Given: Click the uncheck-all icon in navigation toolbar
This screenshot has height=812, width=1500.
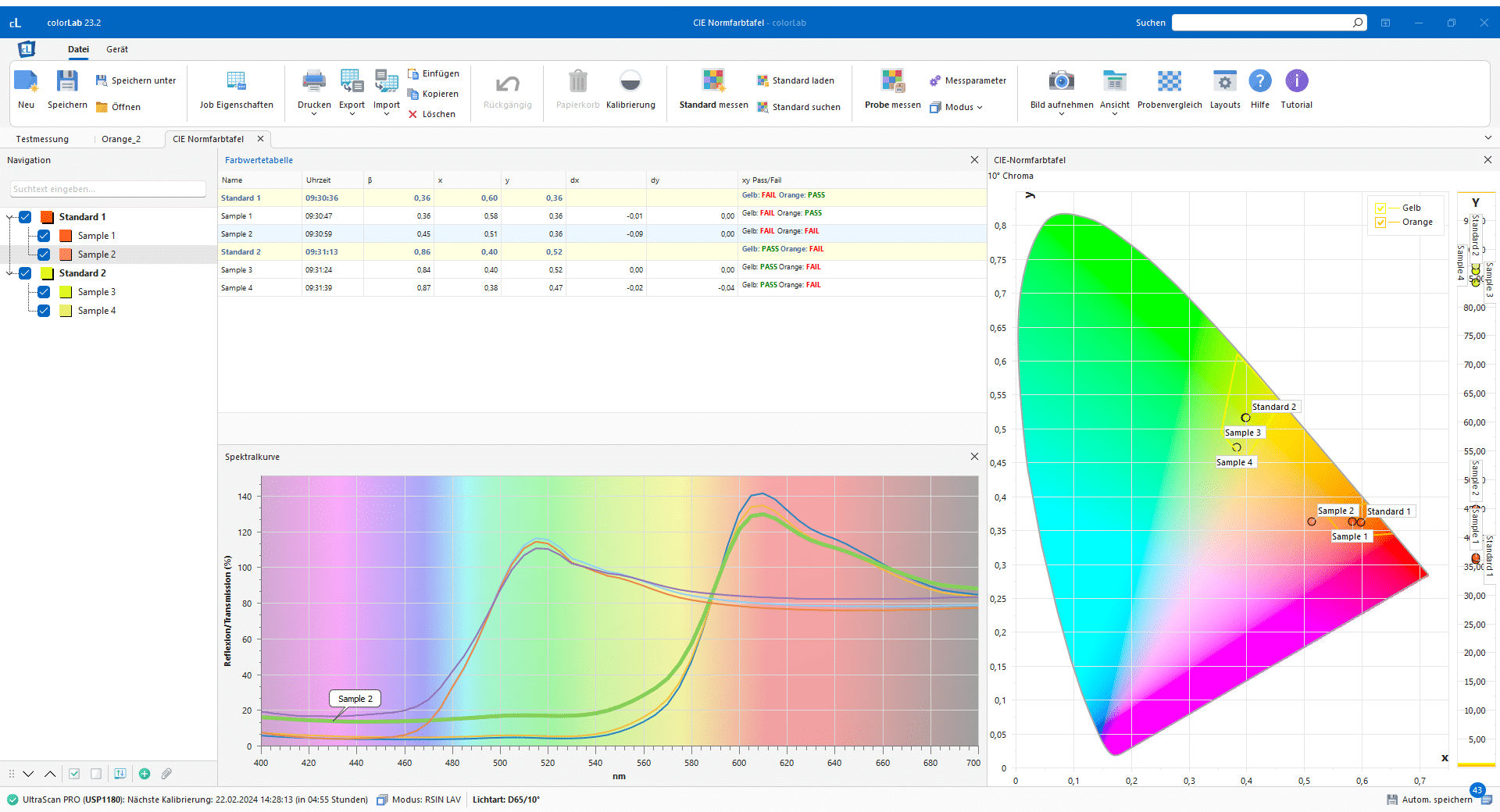Looking at the screenshot, I should pyautogui.click(x=96, y=774).
